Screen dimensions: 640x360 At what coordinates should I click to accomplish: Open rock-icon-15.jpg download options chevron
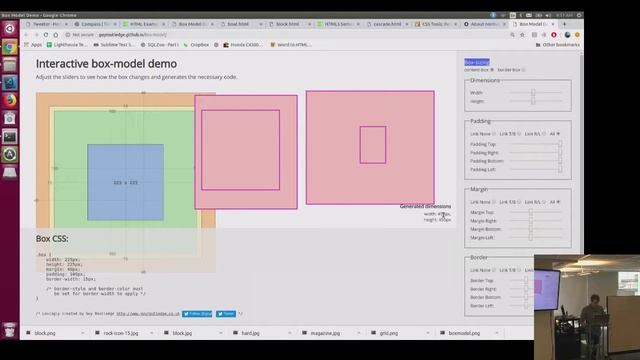pyautogui.click(x=151, y=333)
